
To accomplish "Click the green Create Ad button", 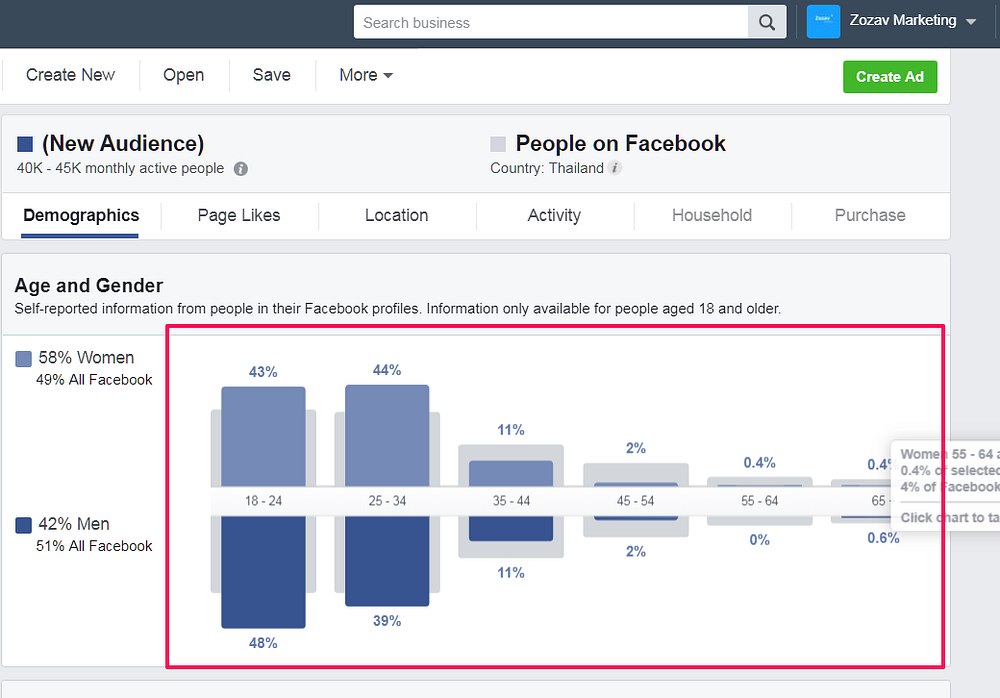I will [890, 77].
